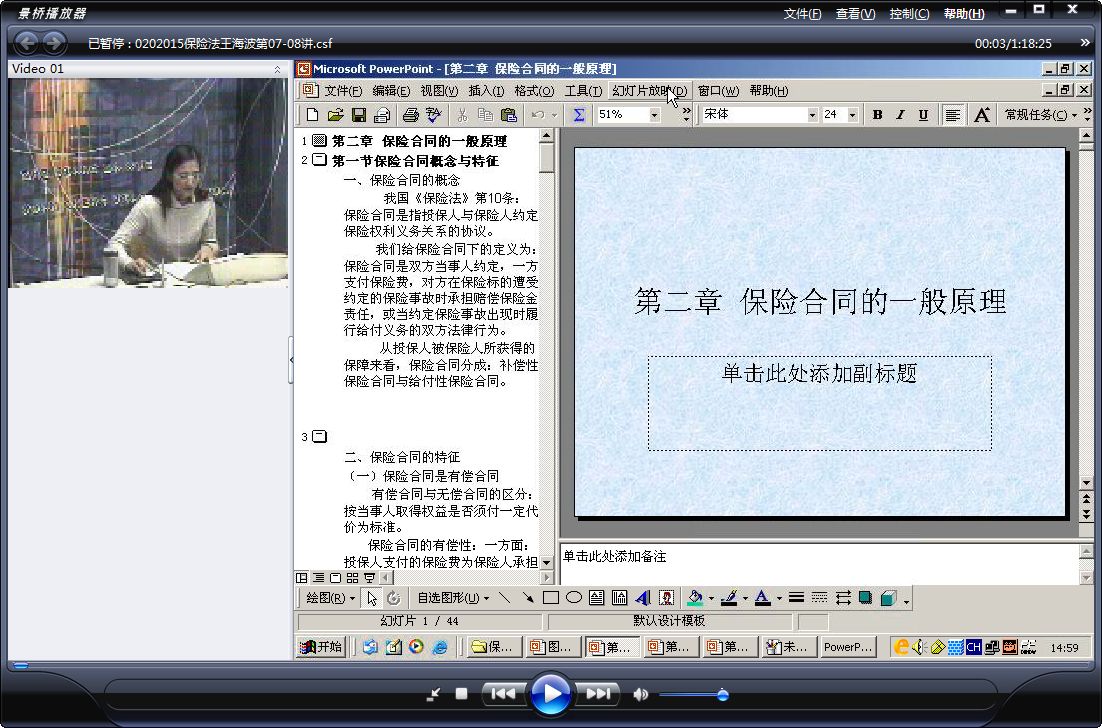Toggle Underline formatting button

[923, 115]
